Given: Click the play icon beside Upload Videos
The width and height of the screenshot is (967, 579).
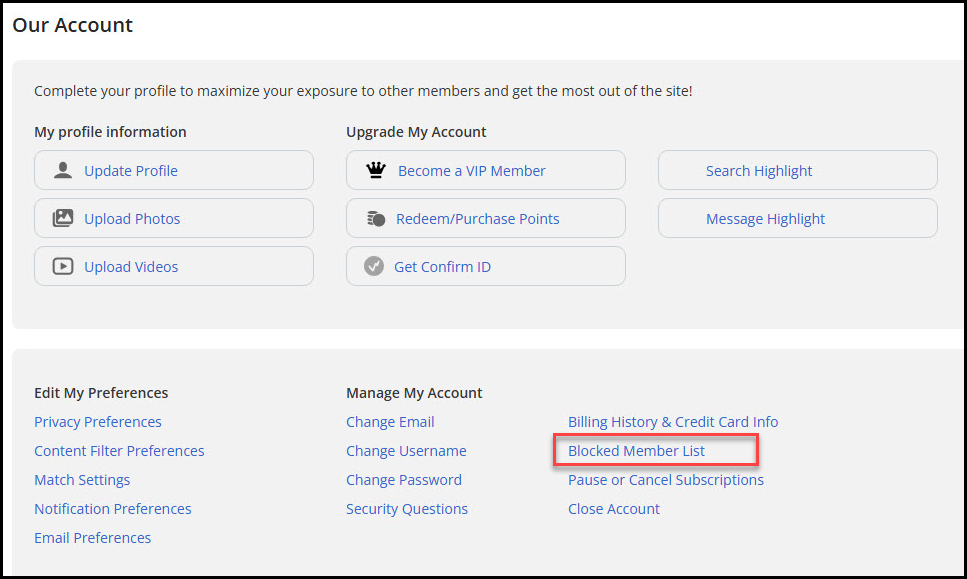Looking at the screenshot, I should [63, 266].
